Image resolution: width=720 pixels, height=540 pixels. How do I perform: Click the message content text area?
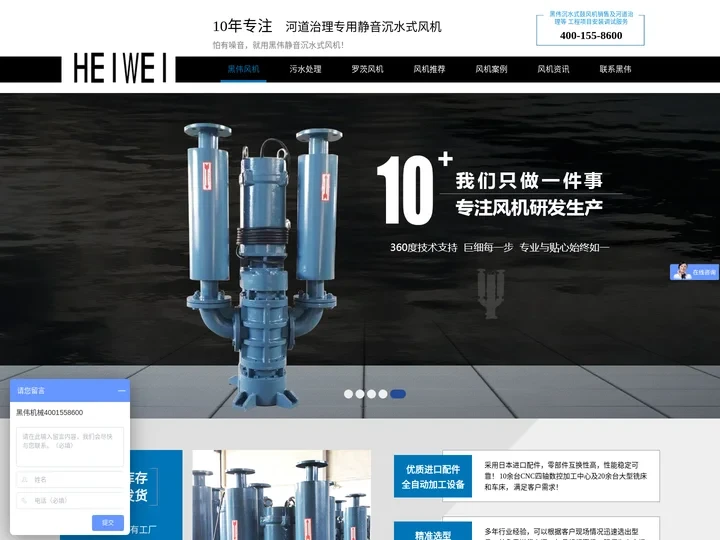(70, 447)
